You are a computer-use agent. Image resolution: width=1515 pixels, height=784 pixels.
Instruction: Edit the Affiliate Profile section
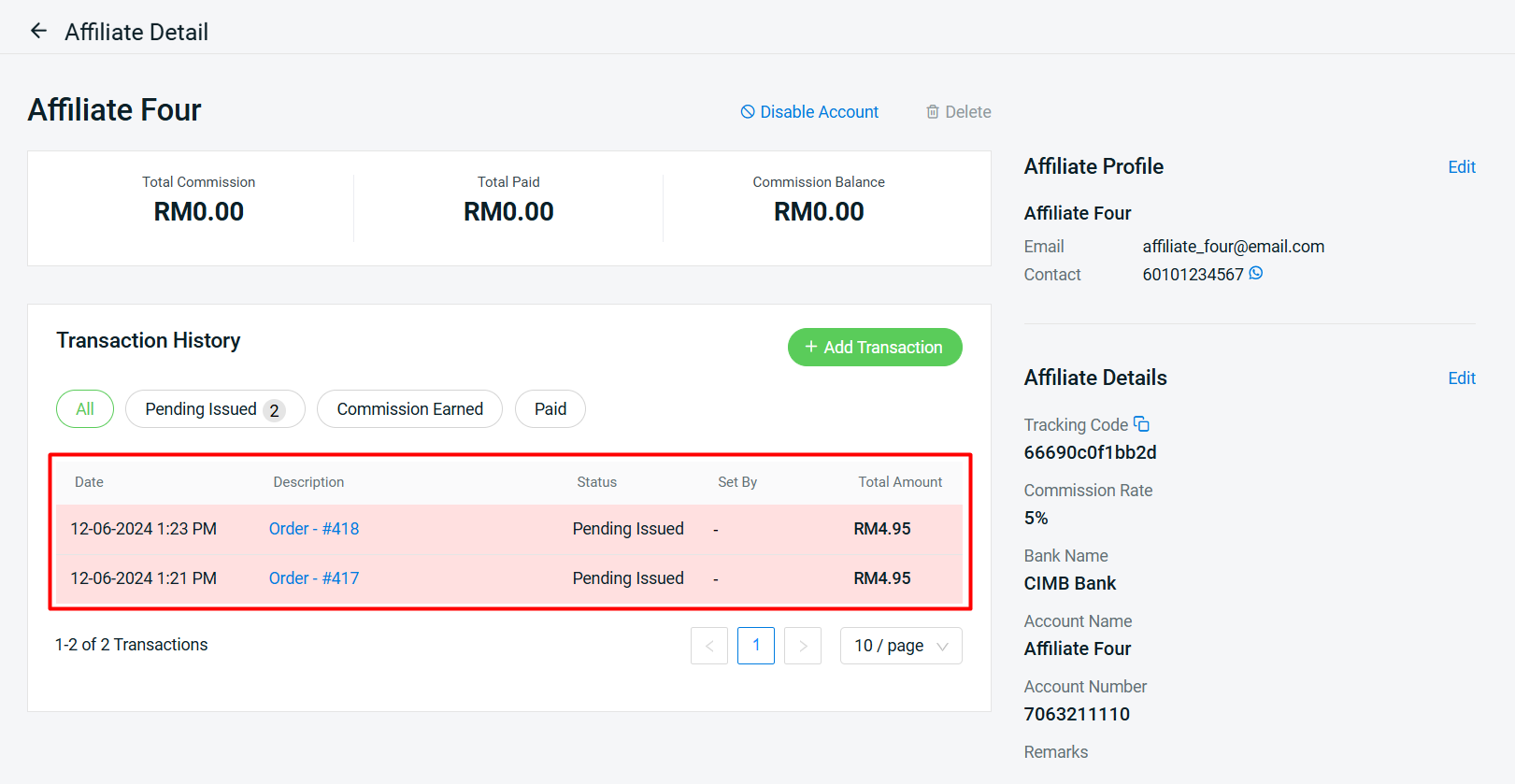[1461, 167]
